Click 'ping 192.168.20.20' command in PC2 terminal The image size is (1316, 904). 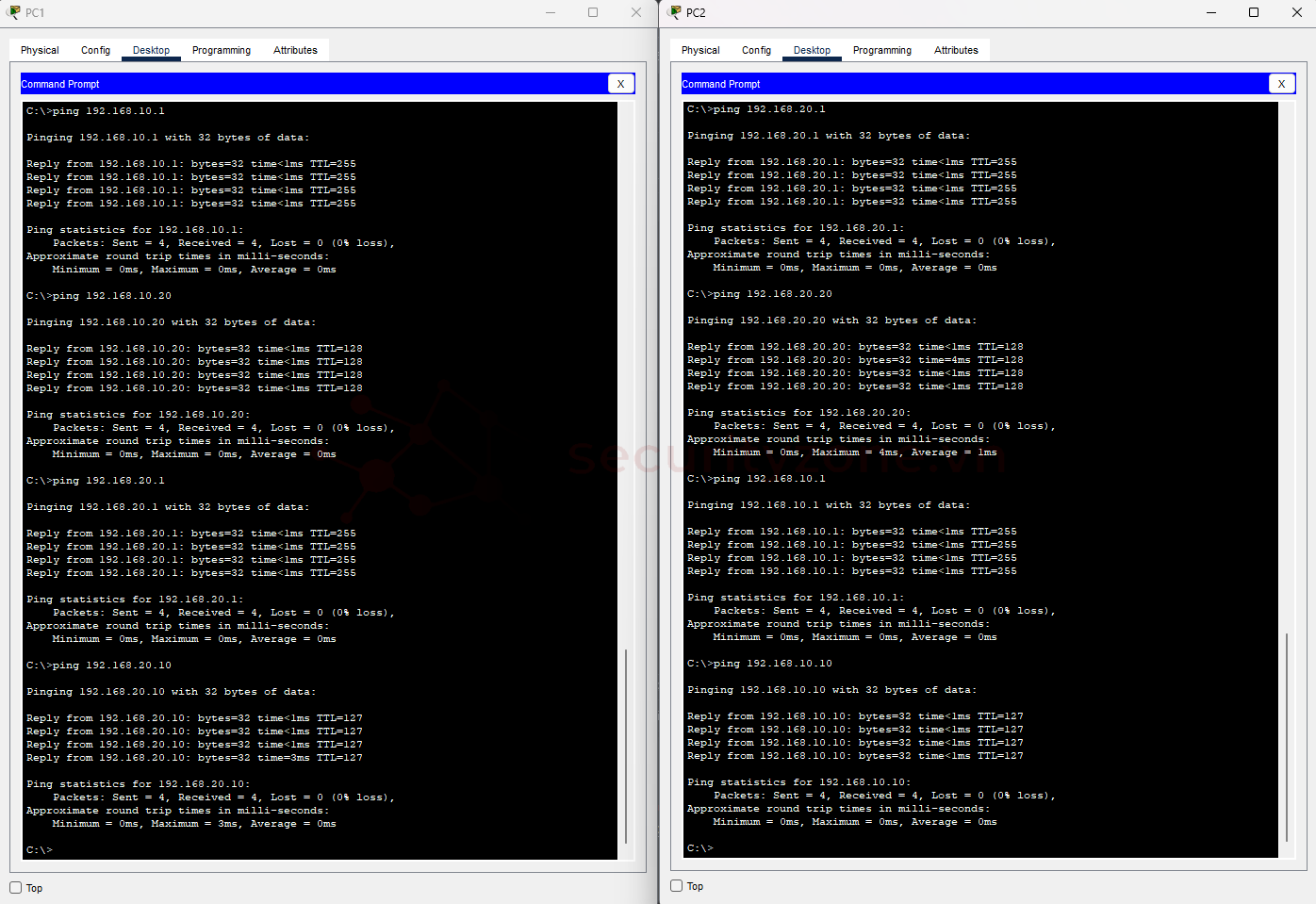[x=773, y=294]
